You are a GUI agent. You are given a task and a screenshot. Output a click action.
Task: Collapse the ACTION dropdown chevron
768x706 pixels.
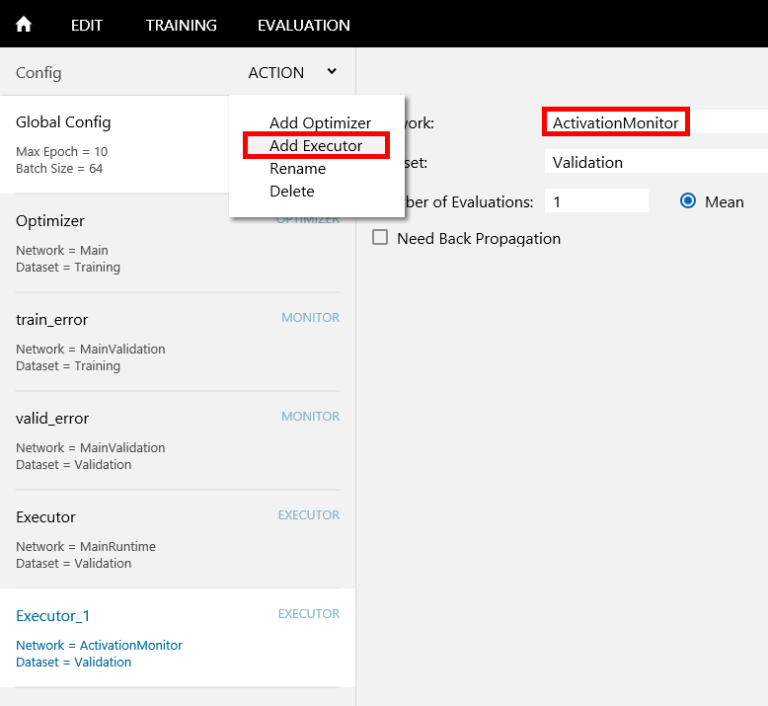pos(331,72)
